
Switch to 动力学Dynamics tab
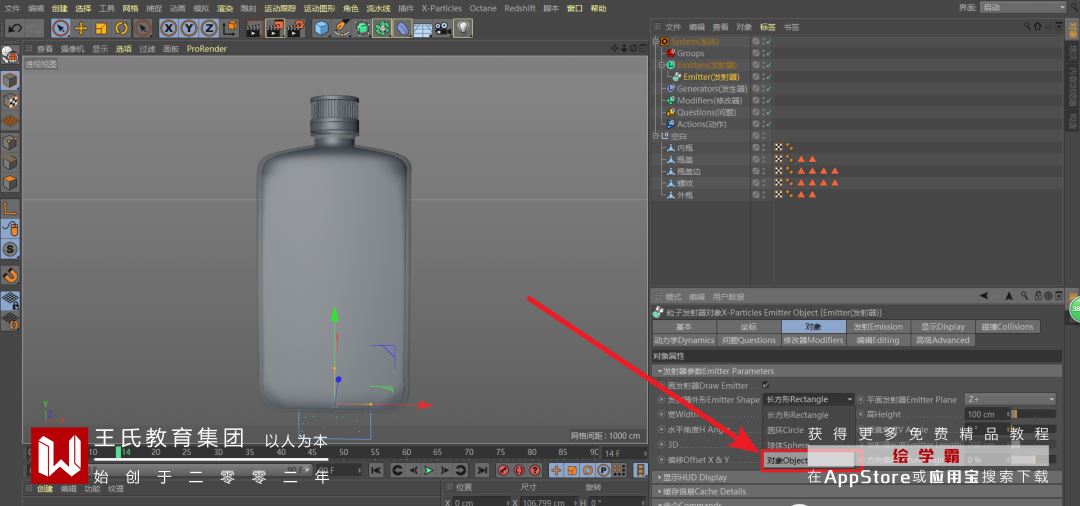684,340
